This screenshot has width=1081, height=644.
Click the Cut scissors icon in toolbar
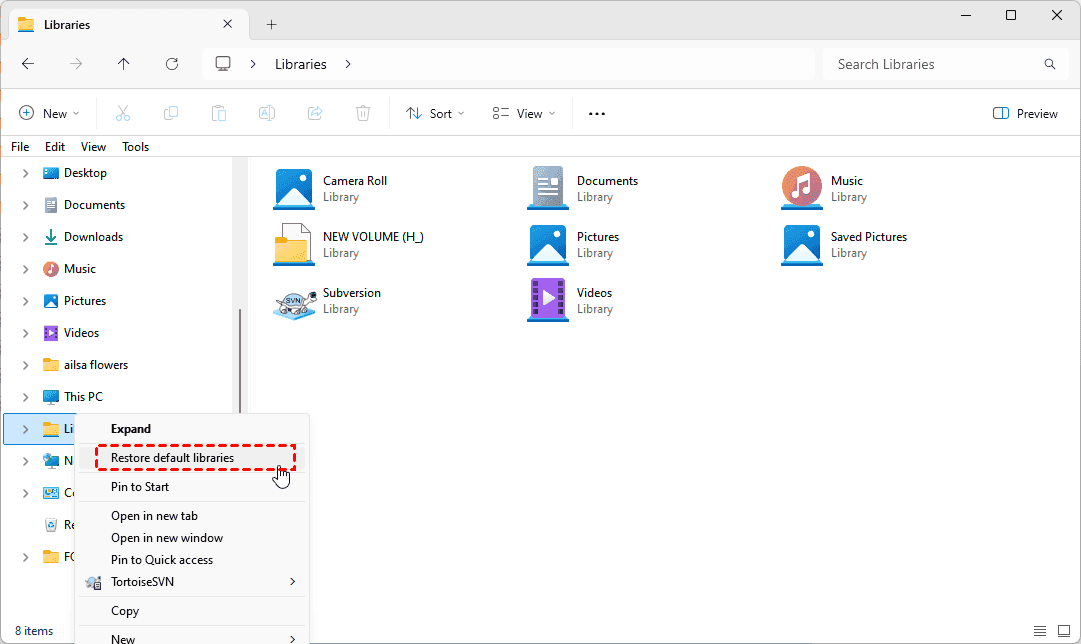(123, 114)
